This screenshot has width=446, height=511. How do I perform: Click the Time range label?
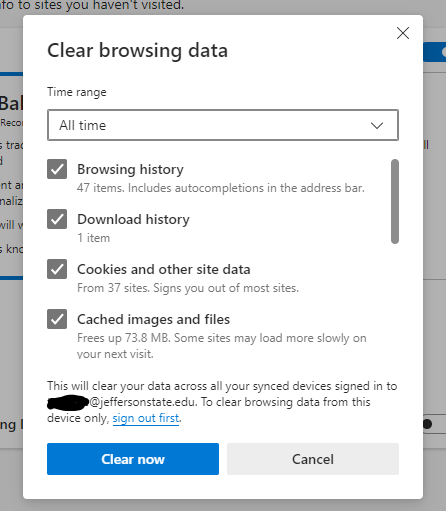click(x=77, y=92)
